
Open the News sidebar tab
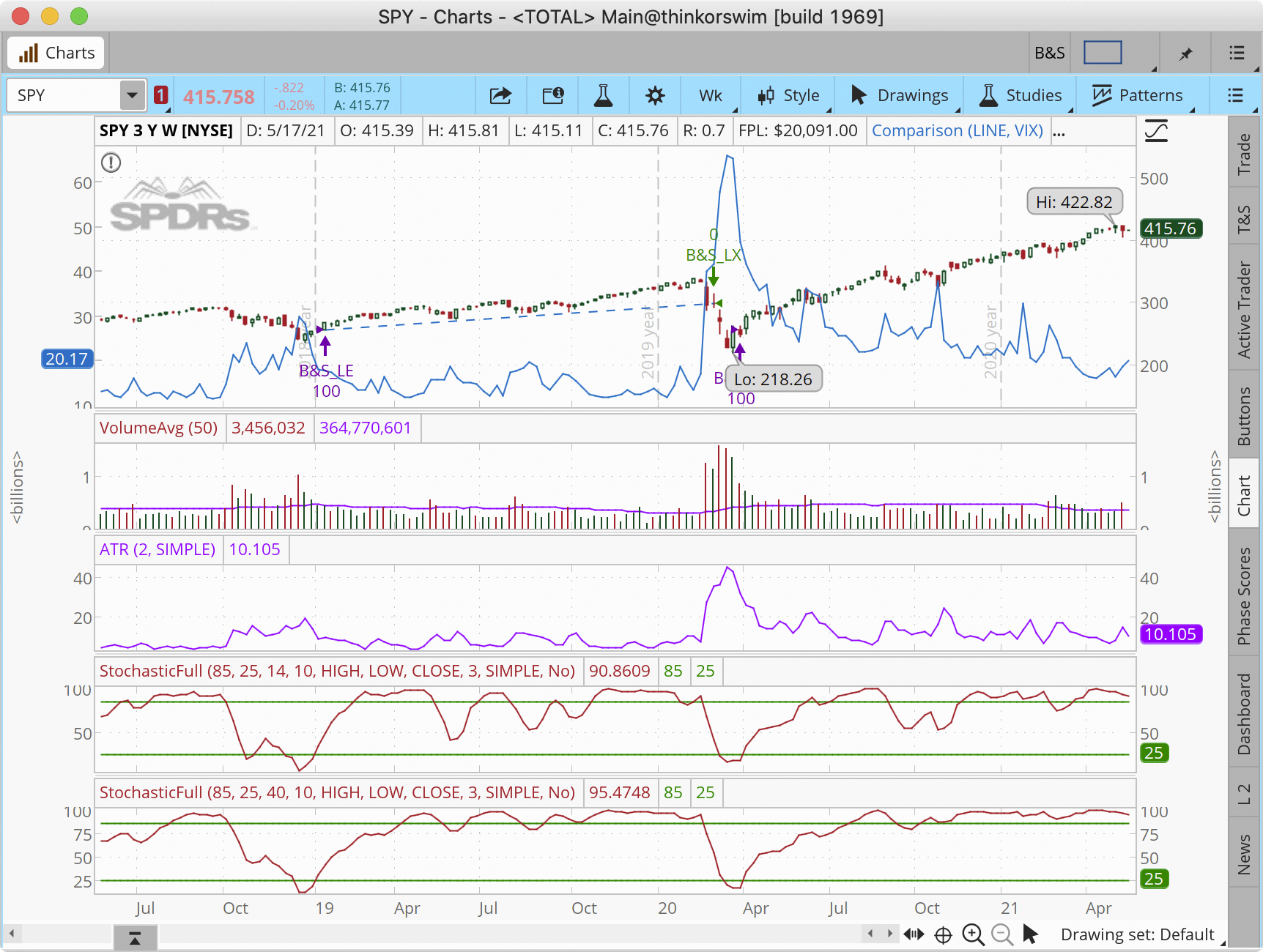[x=1244, y=854]
